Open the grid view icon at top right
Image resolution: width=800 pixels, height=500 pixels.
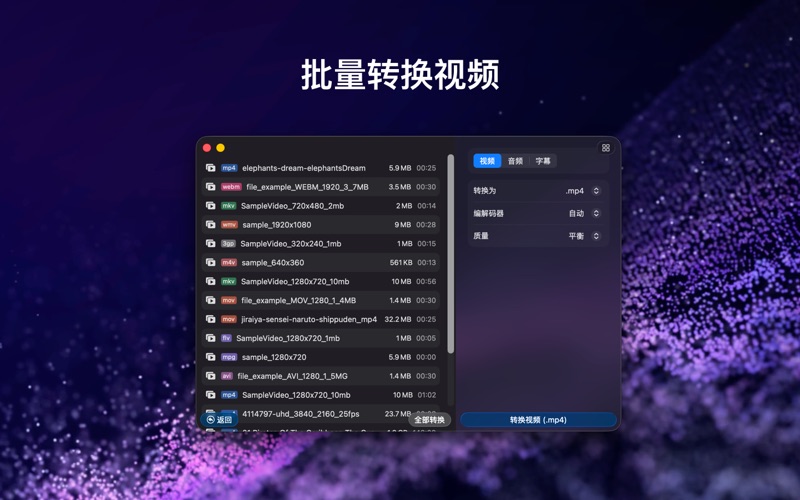click(x=606, y=148)
